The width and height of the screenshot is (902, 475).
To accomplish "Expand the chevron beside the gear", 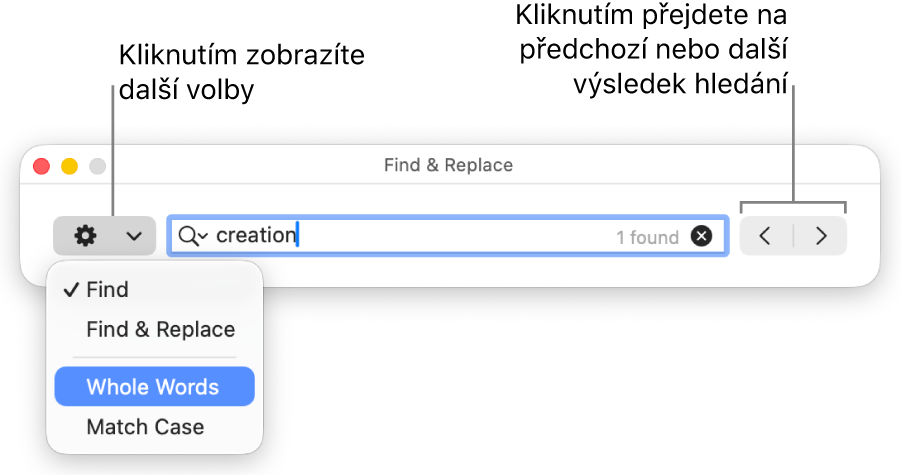I will [134, 237].
